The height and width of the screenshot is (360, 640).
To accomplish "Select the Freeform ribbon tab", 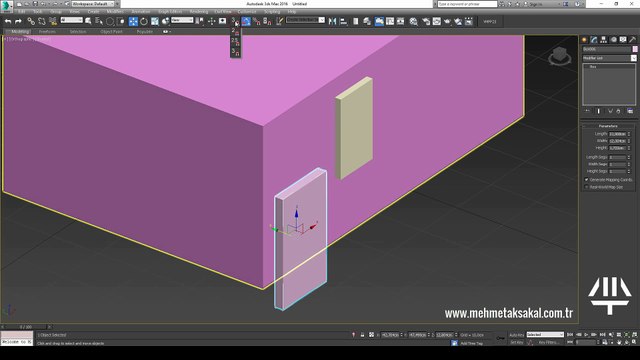I will pyautogui.click(x=47, y=31).
